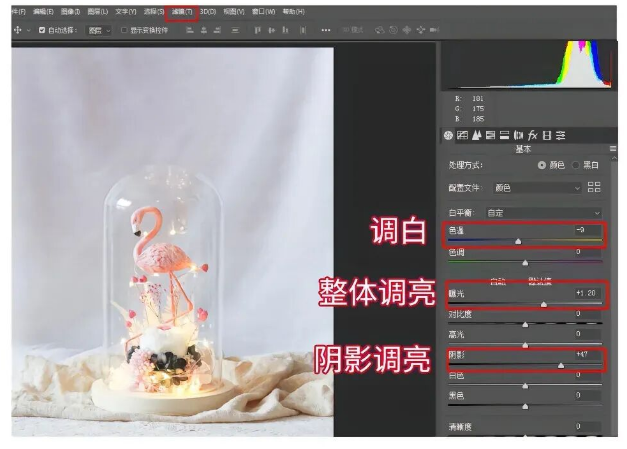Open the Detail tab with mountain icon
Viewport: 627px width, 449px height.
pos(476,136)
